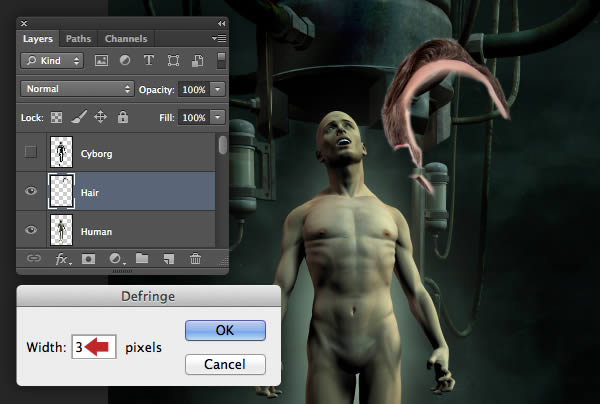Filter layers by adjustment layer icon

point(125,60)
